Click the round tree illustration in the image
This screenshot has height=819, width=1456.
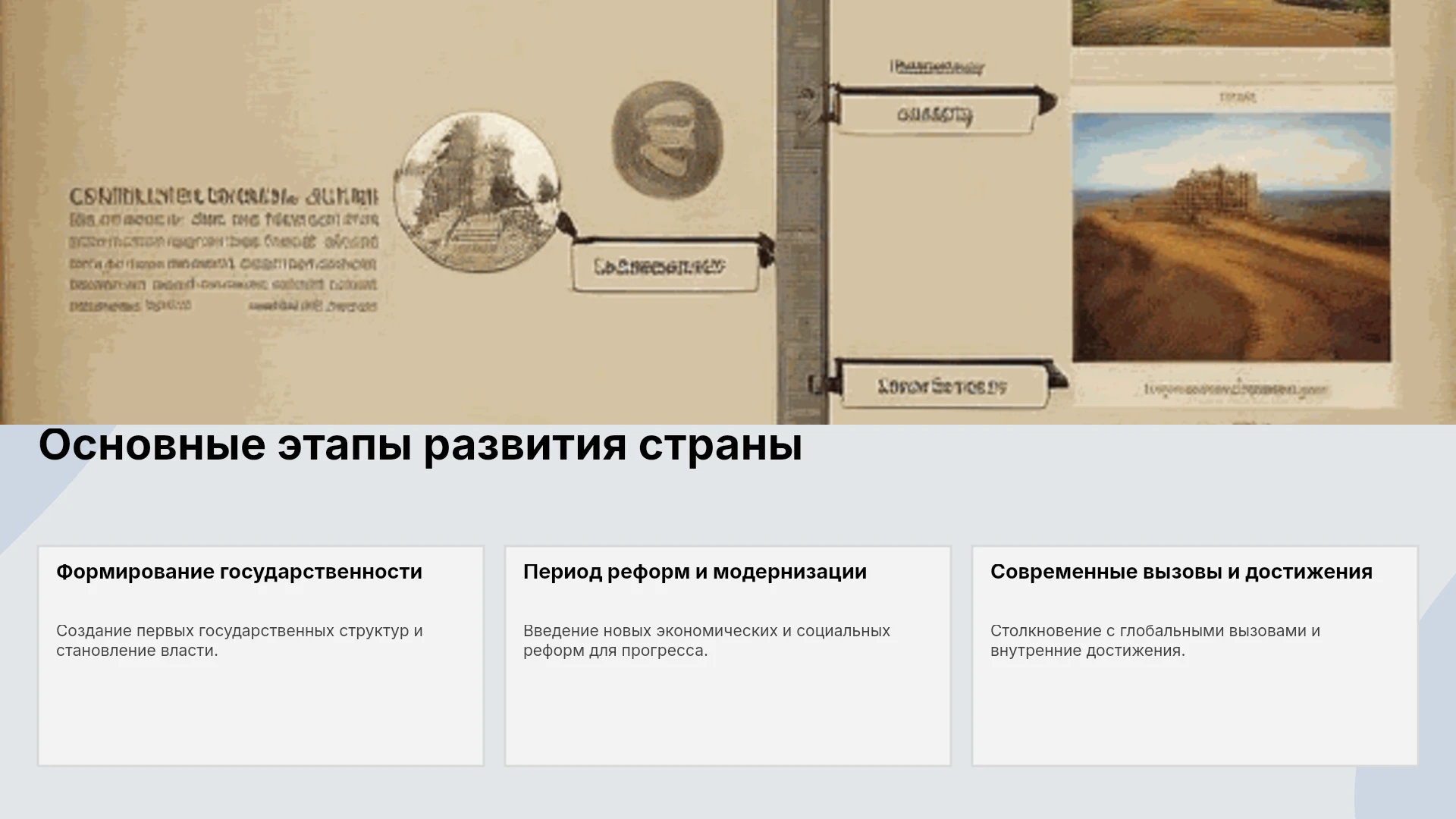(x=477, y=192)
